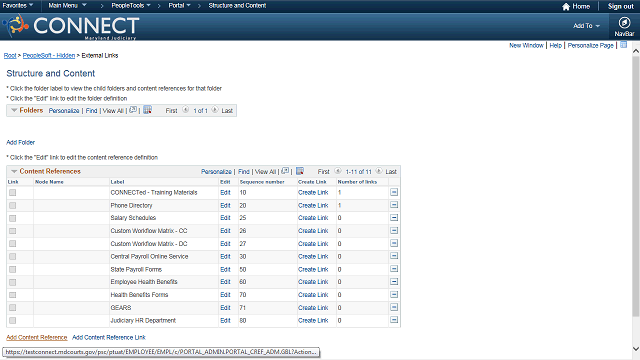
Task: Check Central Payroll Online Service link box
Action: tap(13, 257)
